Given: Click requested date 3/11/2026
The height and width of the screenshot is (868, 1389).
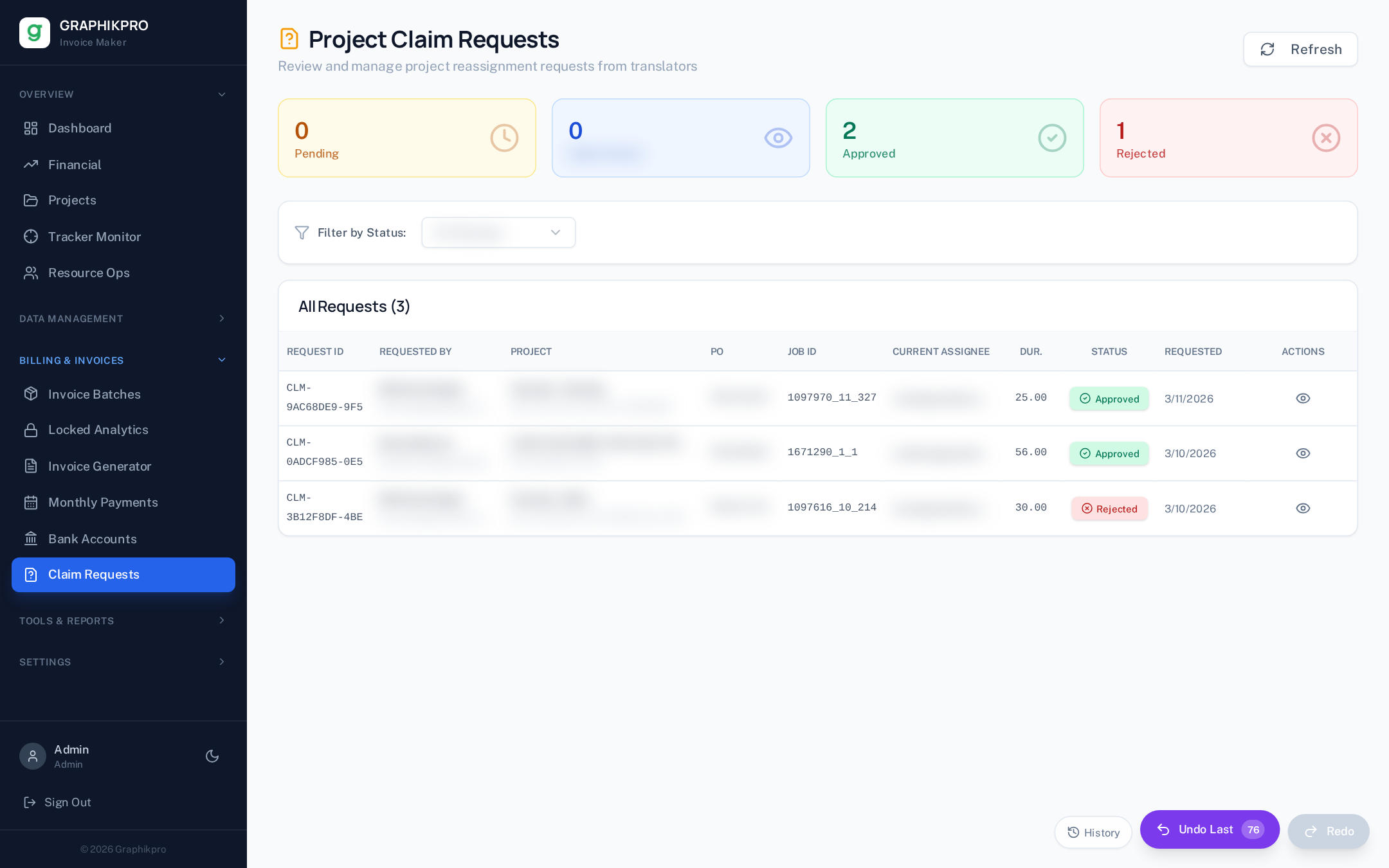Looking at the screenshot, I should click(x=1189, y=399).
